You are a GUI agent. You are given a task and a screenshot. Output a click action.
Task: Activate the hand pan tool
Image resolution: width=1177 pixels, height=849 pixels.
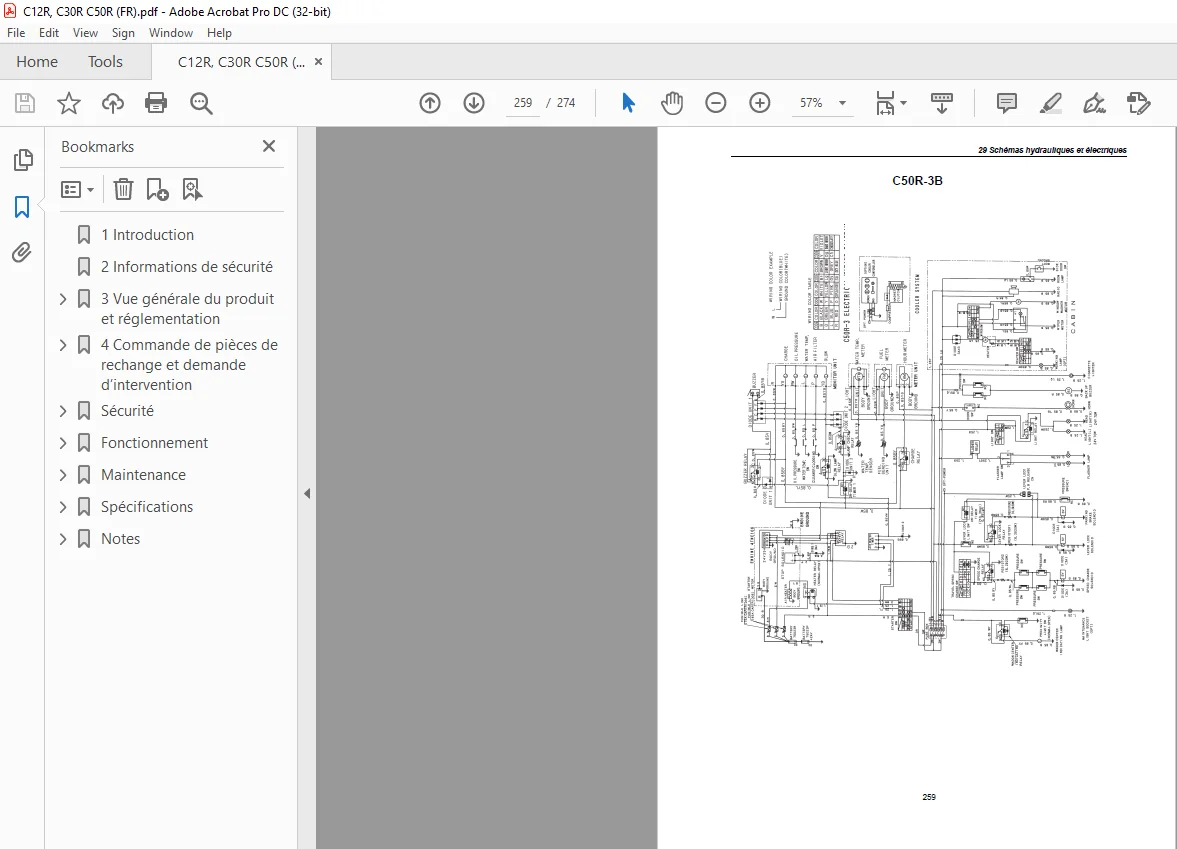(x=672, y=103)
